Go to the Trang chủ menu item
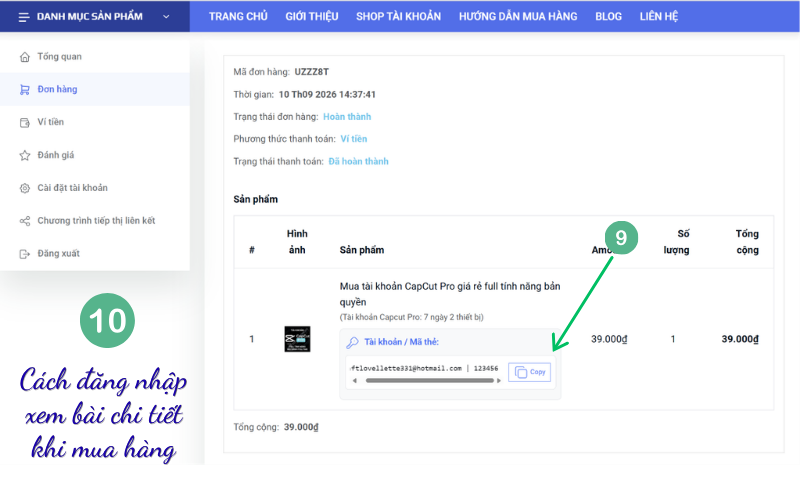Screen dimensions: 800x500 tap(238, 16)
